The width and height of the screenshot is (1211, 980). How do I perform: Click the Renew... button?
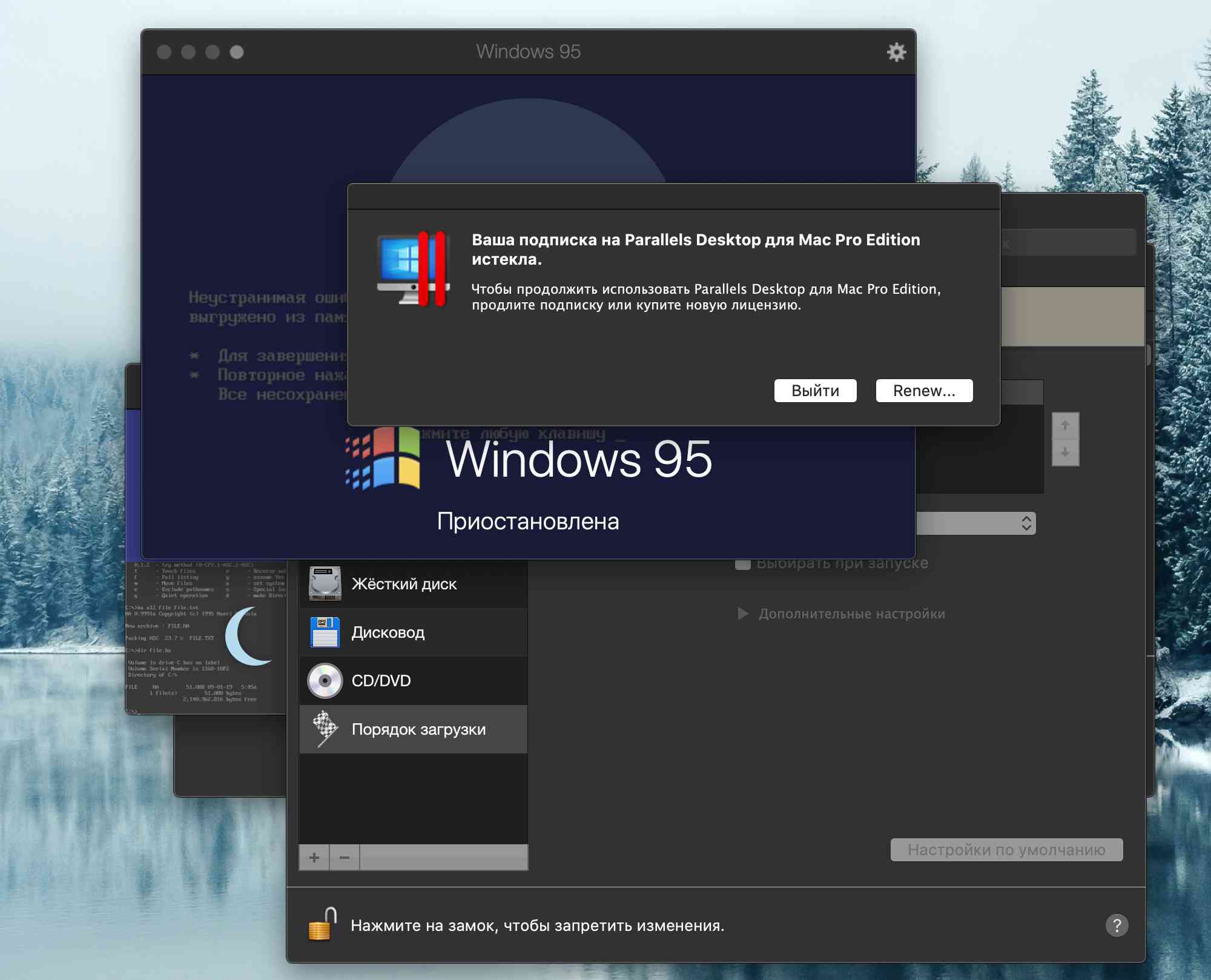[x=924, y=391]
